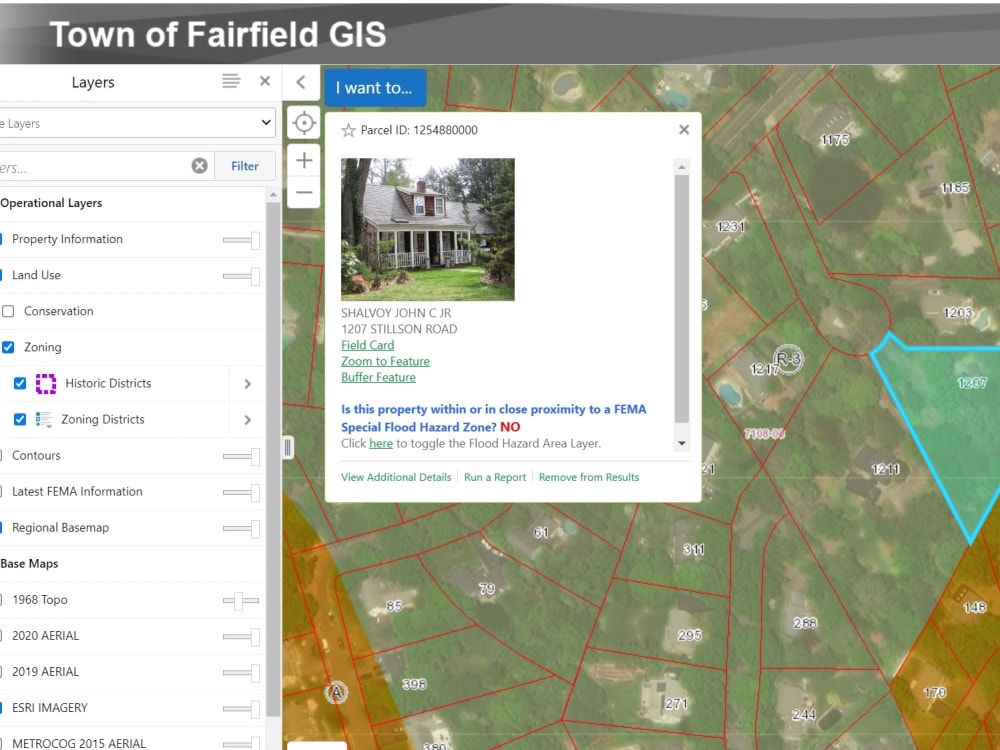Screen dimensions: 1000x750
Task: Zoom out the map with minus button
Action: [304, 192]
